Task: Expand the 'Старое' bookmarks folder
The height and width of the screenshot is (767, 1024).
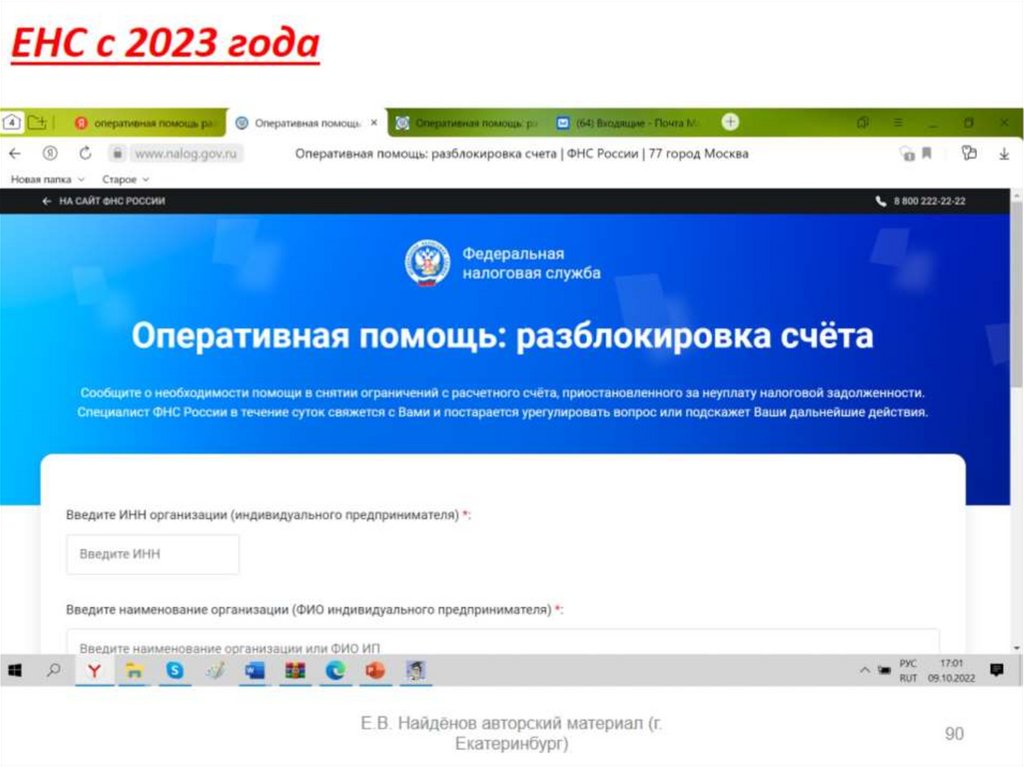Action: (x=125, y=179)
